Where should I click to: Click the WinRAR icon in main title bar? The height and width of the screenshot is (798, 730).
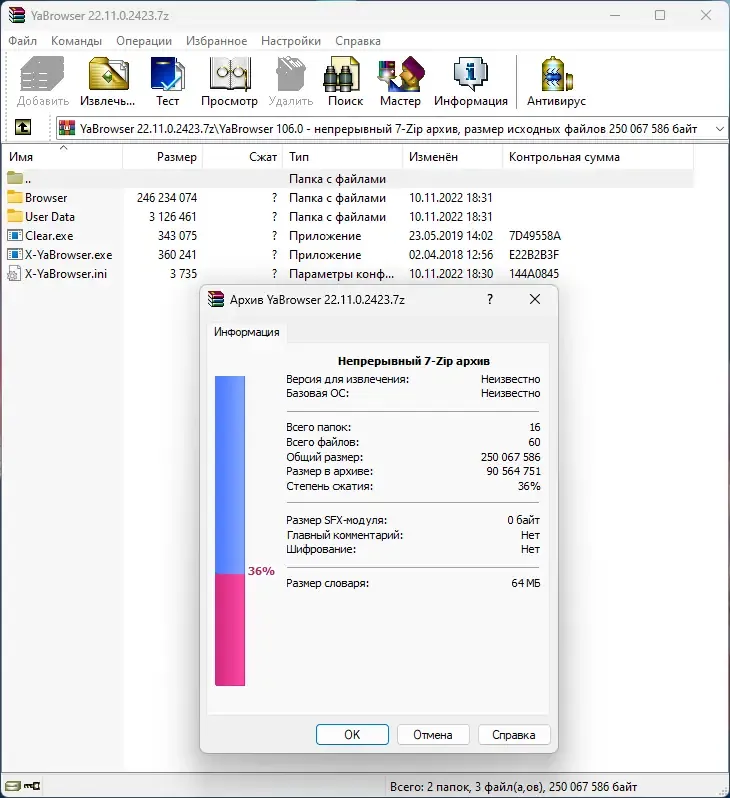click(x=17, y=15)
